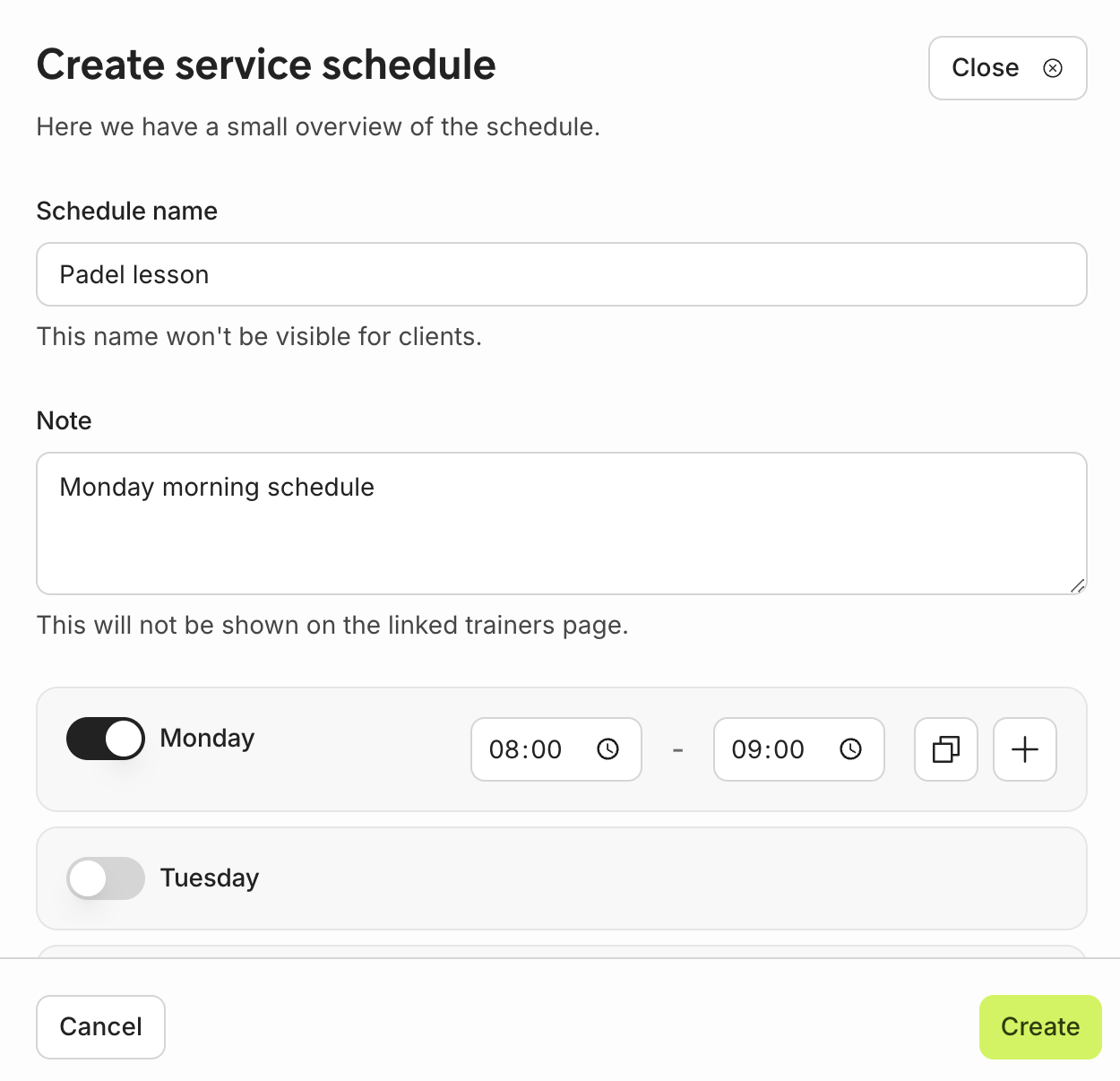Select the 09:00 end time field

coord(768,749)
